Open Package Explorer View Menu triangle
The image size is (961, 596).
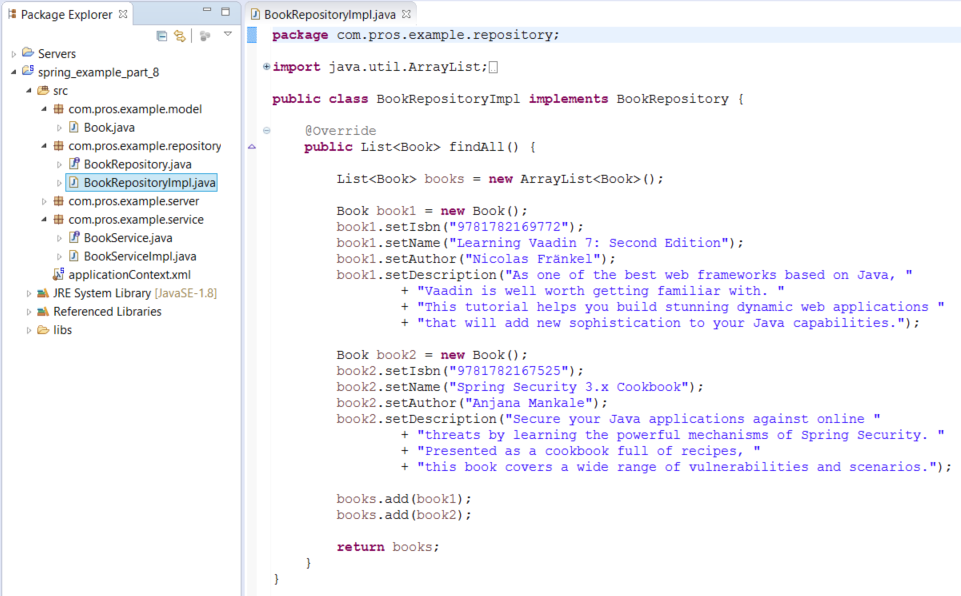point(228,34)
